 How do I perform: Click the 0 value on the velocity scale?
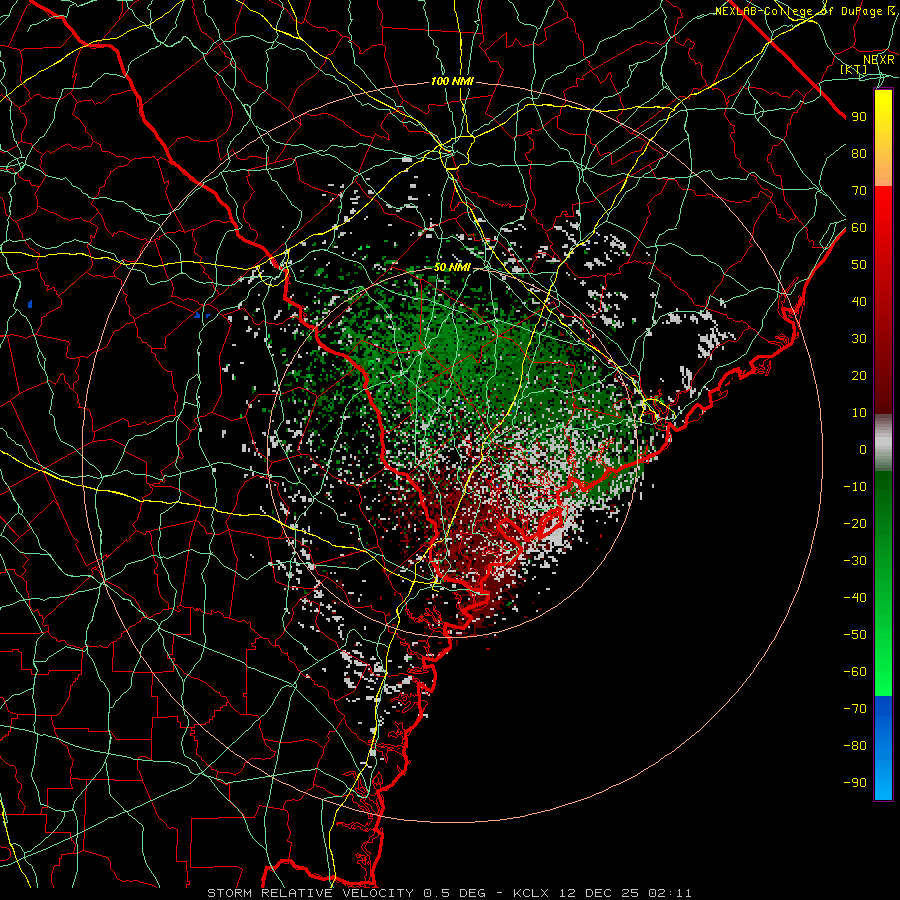[863, 449]
